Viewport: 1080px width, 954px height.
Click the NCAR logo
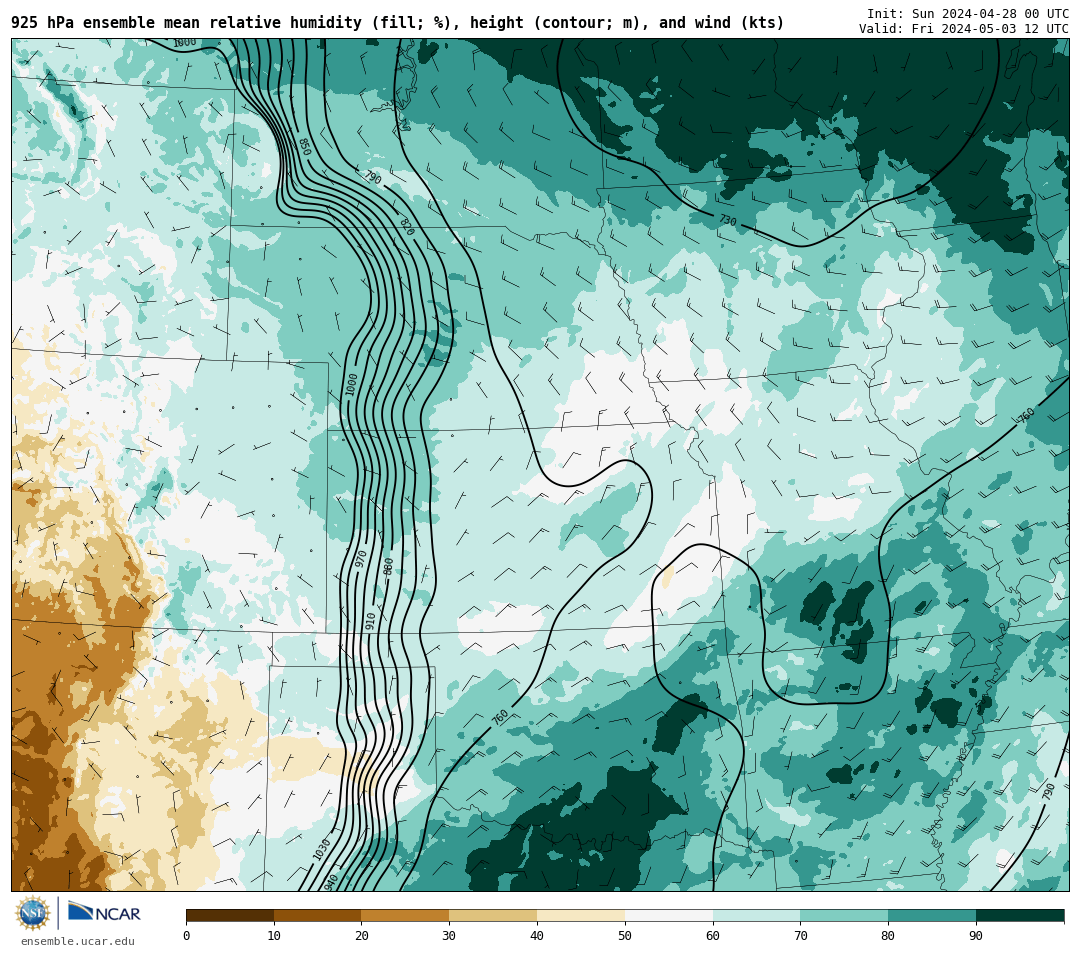[x=104, y=912]
